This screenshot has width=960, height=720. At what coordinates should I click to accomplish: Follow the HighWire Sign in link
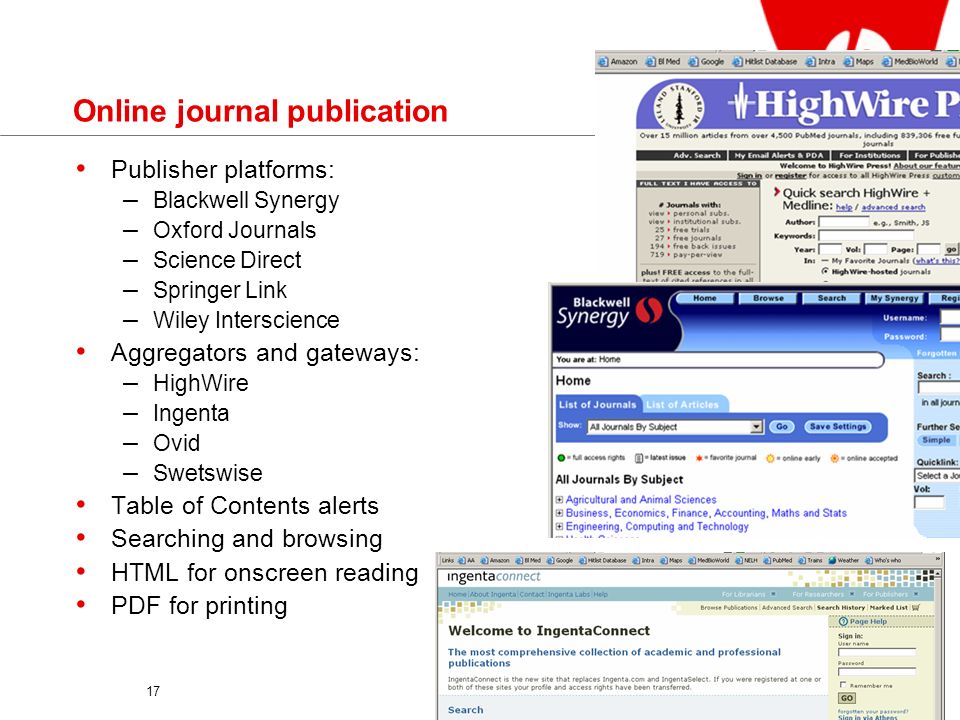click(749, 176)
